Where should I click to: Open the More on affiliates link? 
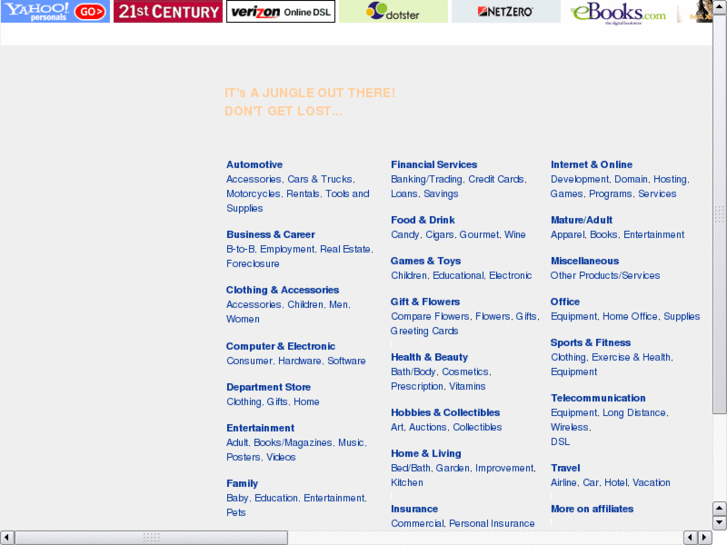tap(591, 509)
